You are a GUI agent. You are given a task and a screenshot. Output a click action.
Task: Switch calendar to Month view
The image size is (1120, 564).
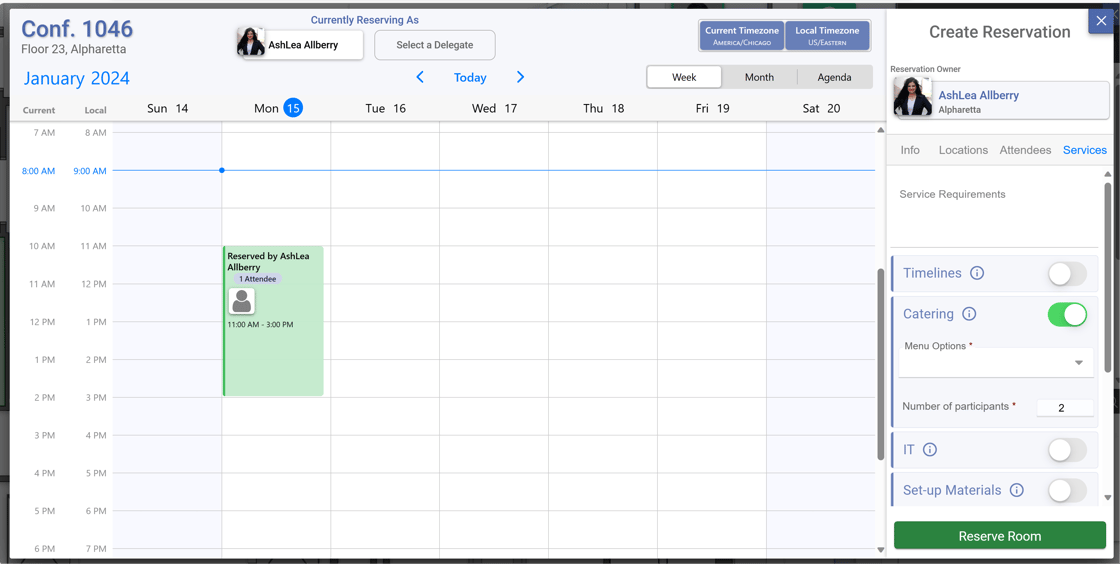click(x=759, y=77)
